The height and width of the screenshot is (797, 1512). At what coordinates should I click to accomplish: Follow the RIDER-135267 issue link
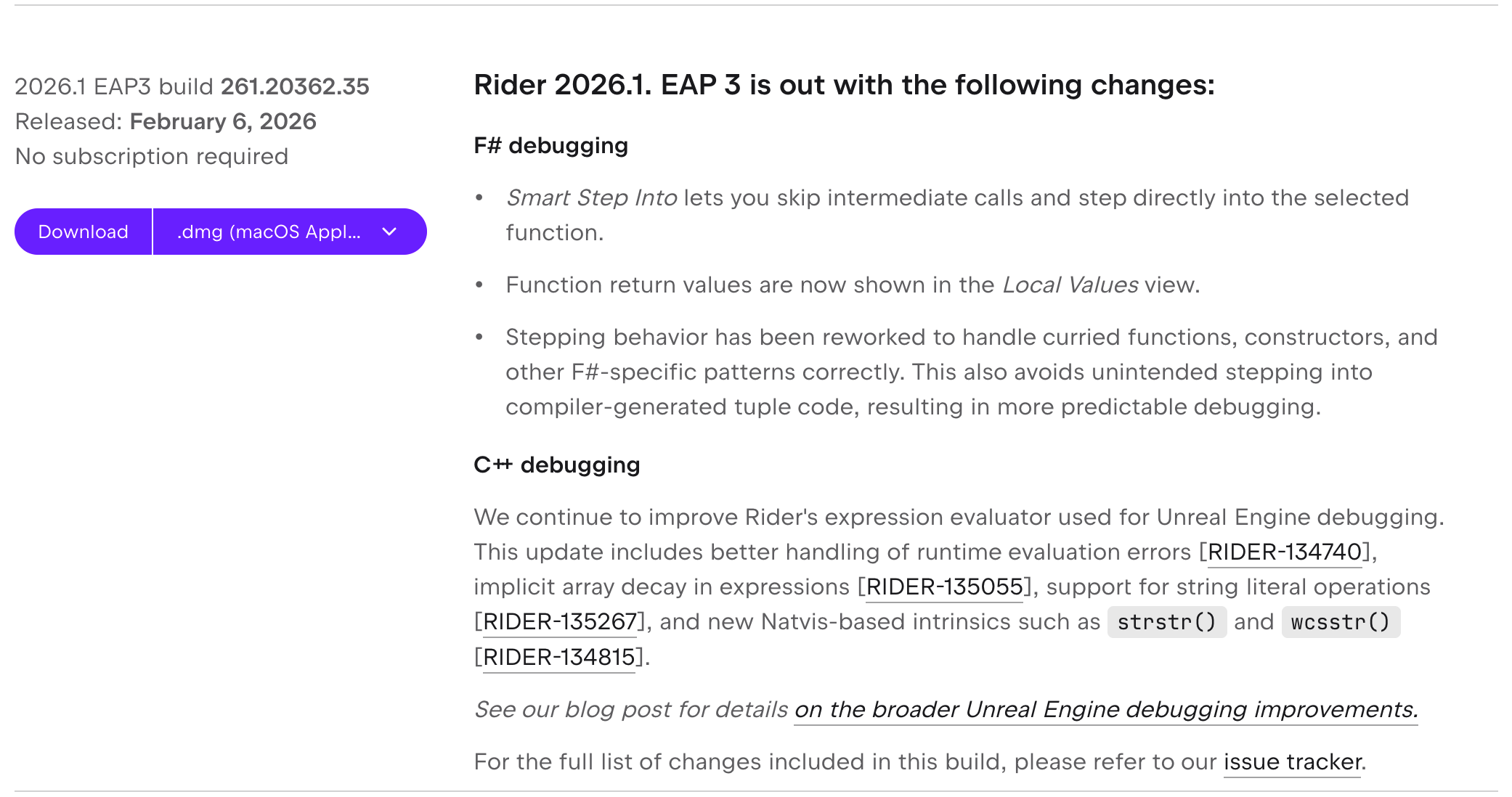[x=559, y=621]
